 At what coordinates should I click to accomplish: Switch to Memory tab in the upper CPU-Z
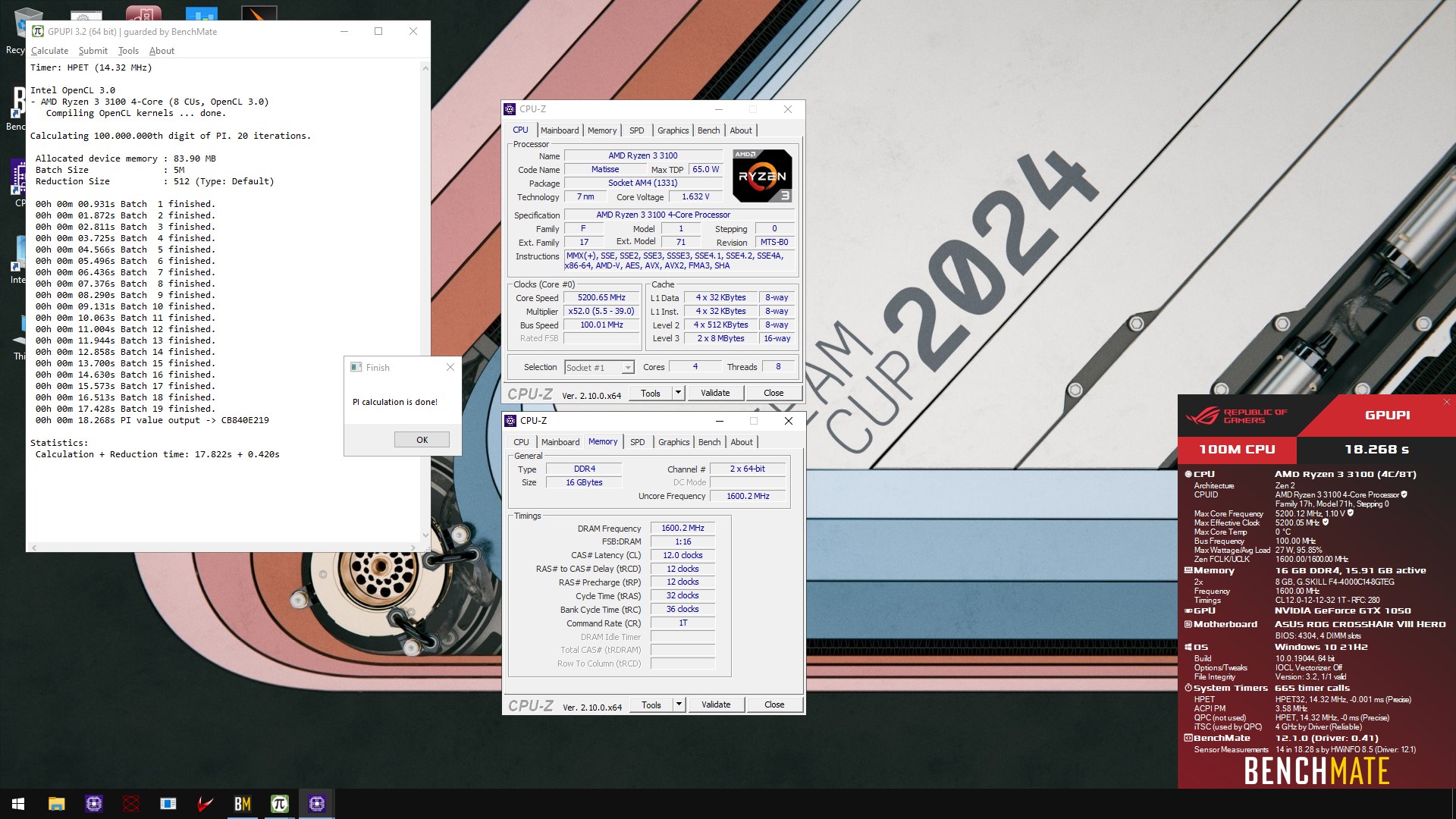pyautogui.click(x=602, y=130)
